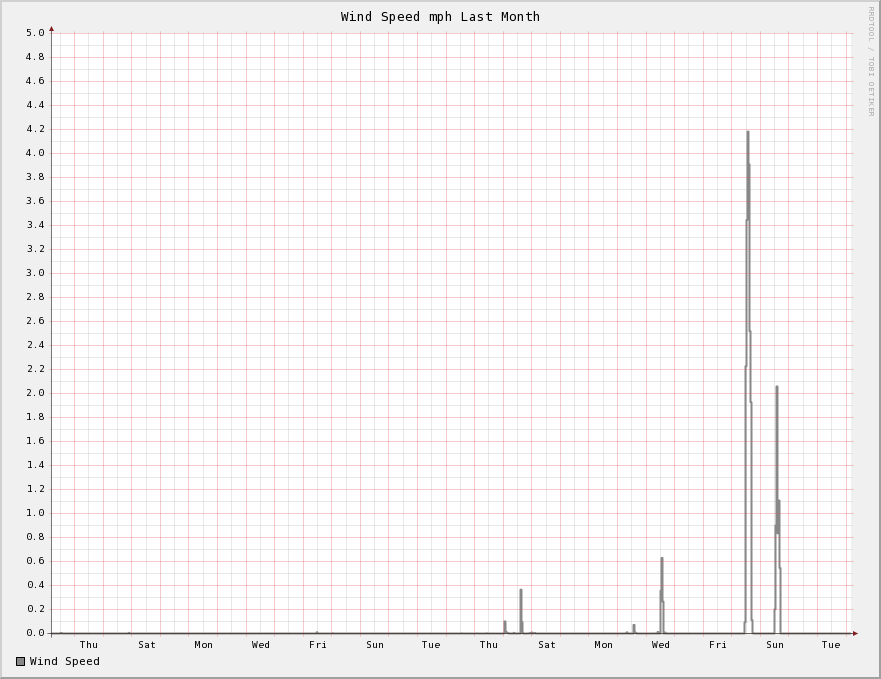Click the 5.0 label on the y-axis
The image size is (881, 679).
(x=35, y=33)
